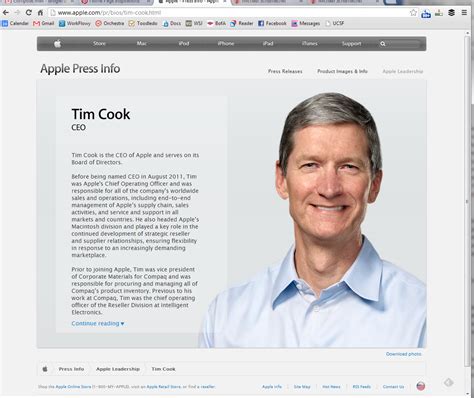The height and width of the screenshot is (398, 474).
Task: Click the download extension icon in toolbar
Action: [x=439, y=13]
